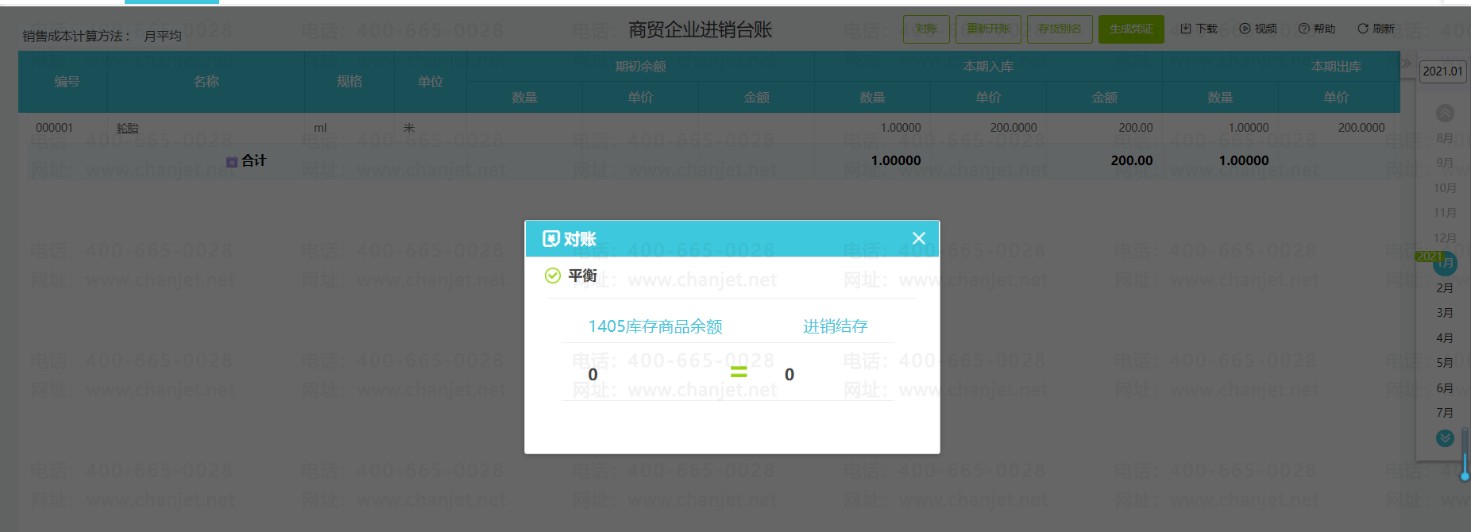This screenshot has width=1471, height=532.
Task: Click the green 生成凭证 button
Action: point(1131,29)
